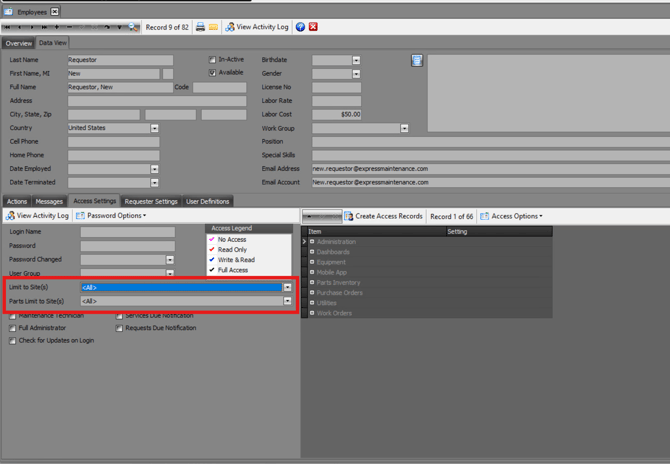
Task: Toggle the In-Active checkbox
Action: click(212, 60)
